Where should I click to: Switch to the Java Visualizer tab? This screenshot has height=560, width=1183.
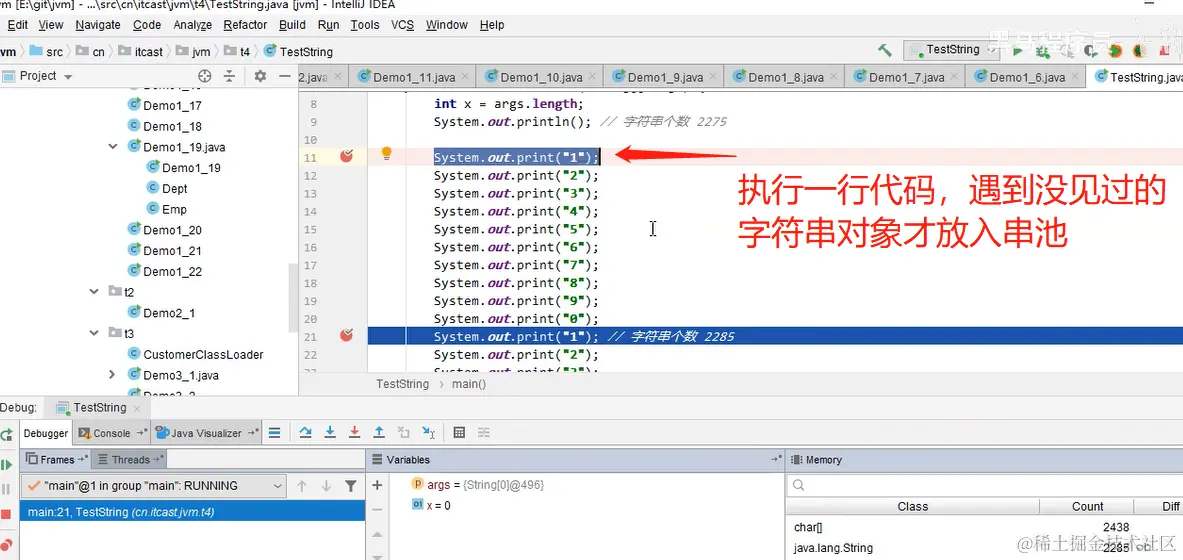pyautogui.click(x=207, y=433)
